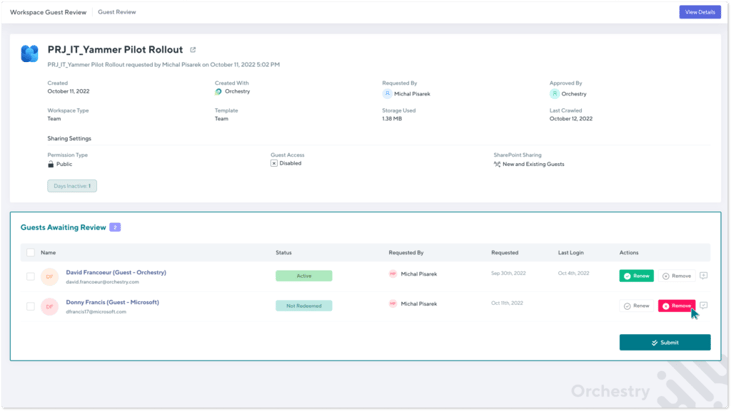Click Michal Pisarek name in David Francoeur row

coord(419,274)
